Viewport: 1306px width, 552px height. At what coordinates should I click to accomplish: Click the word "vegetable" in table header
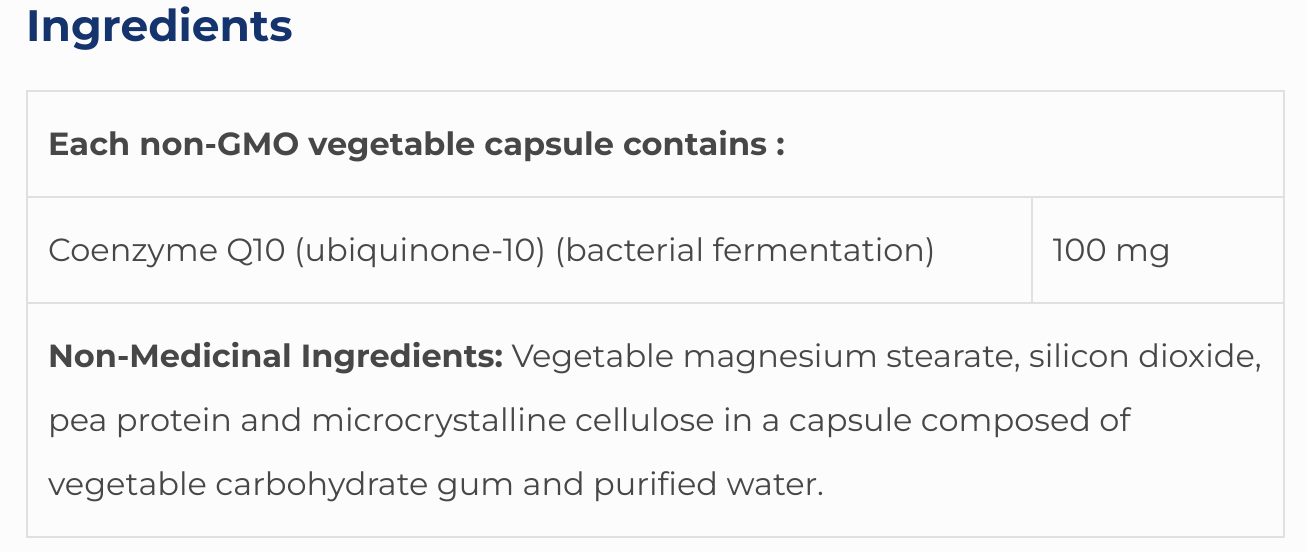pos(391,144)
